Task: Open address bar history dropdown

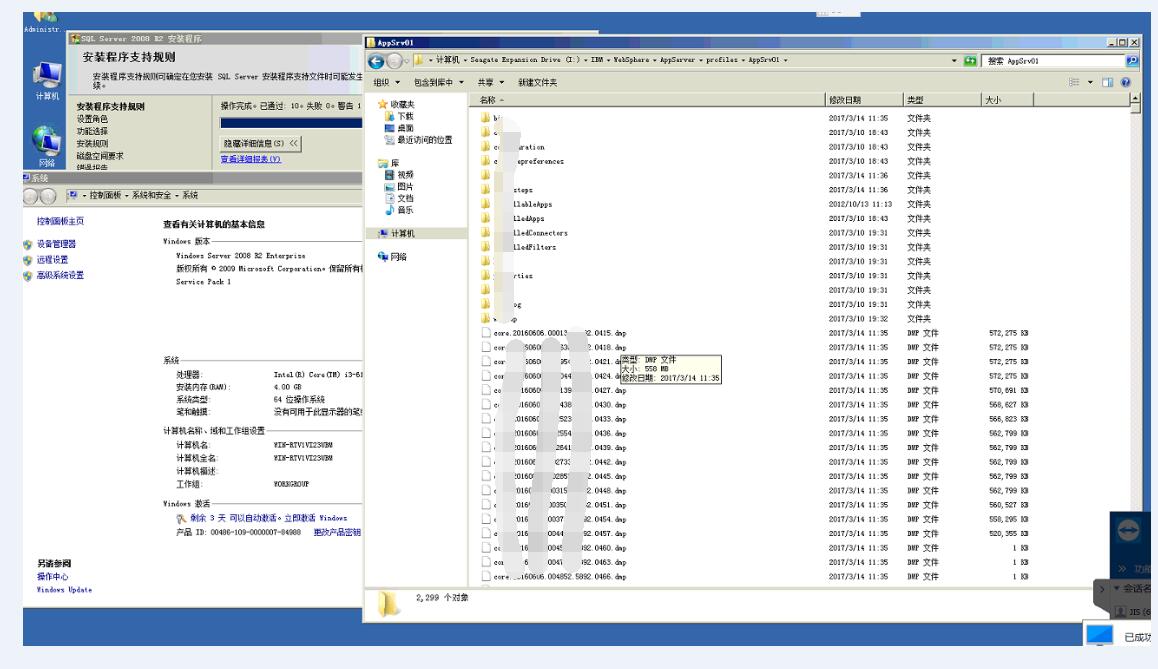Action: coord(954,61)
